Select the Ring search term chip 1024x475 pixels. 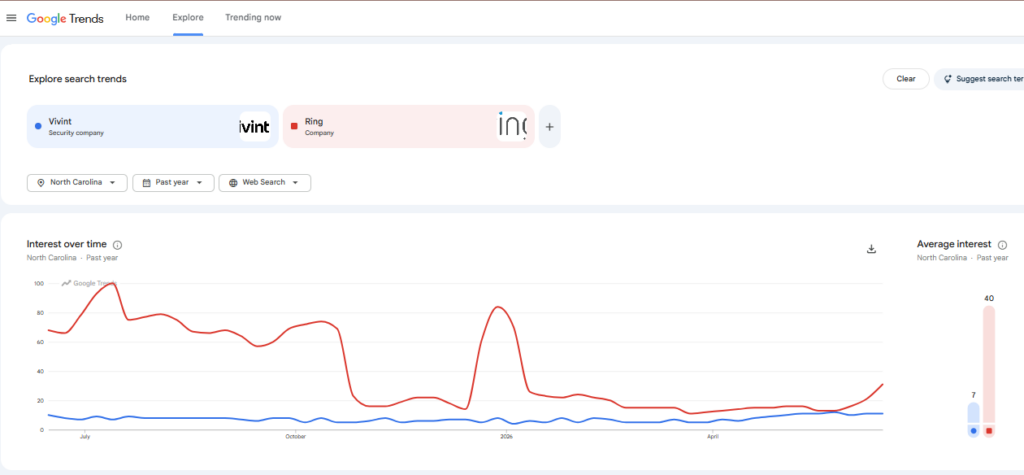409,126
